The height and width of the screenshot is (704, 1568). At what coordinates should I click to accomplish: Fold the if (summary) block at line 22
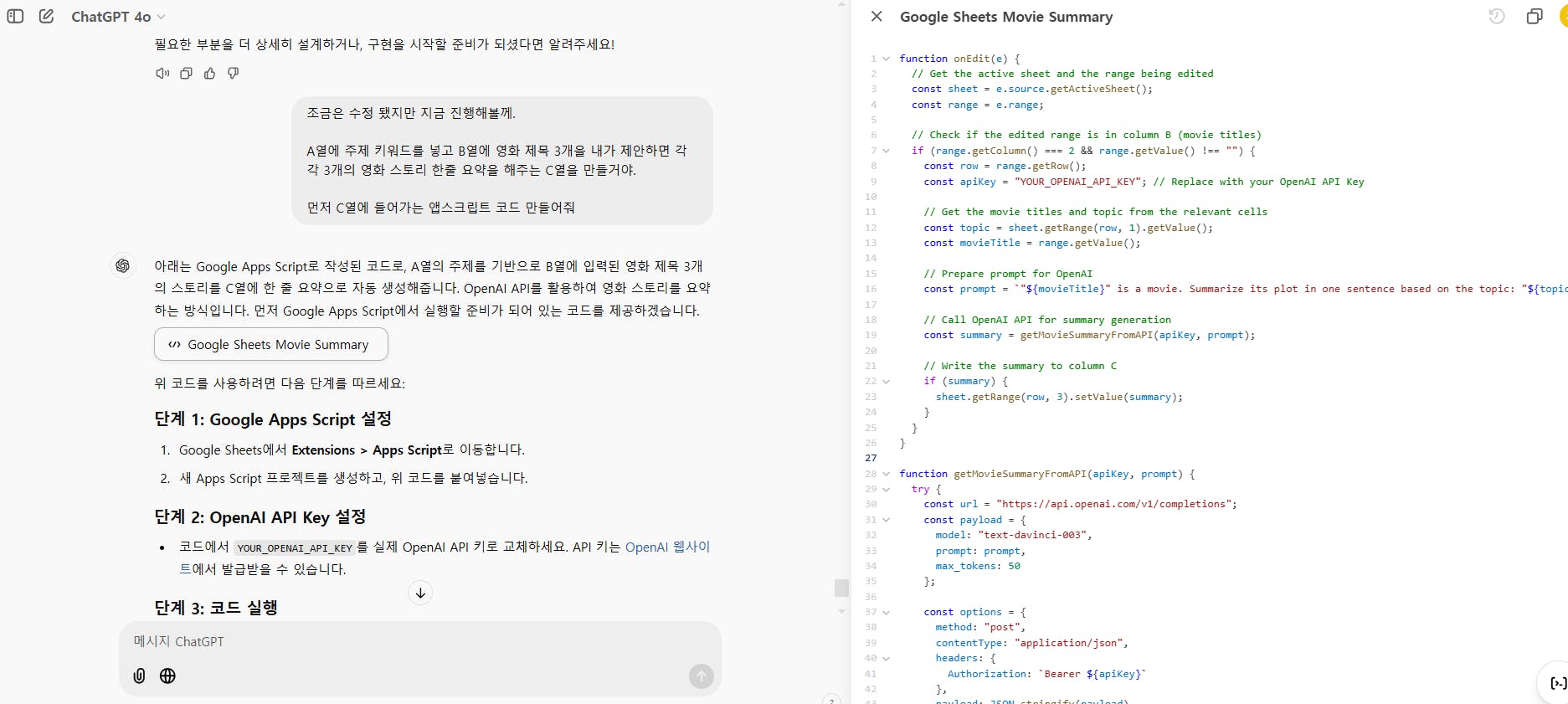pyautogui.click(x=886, y=382)
